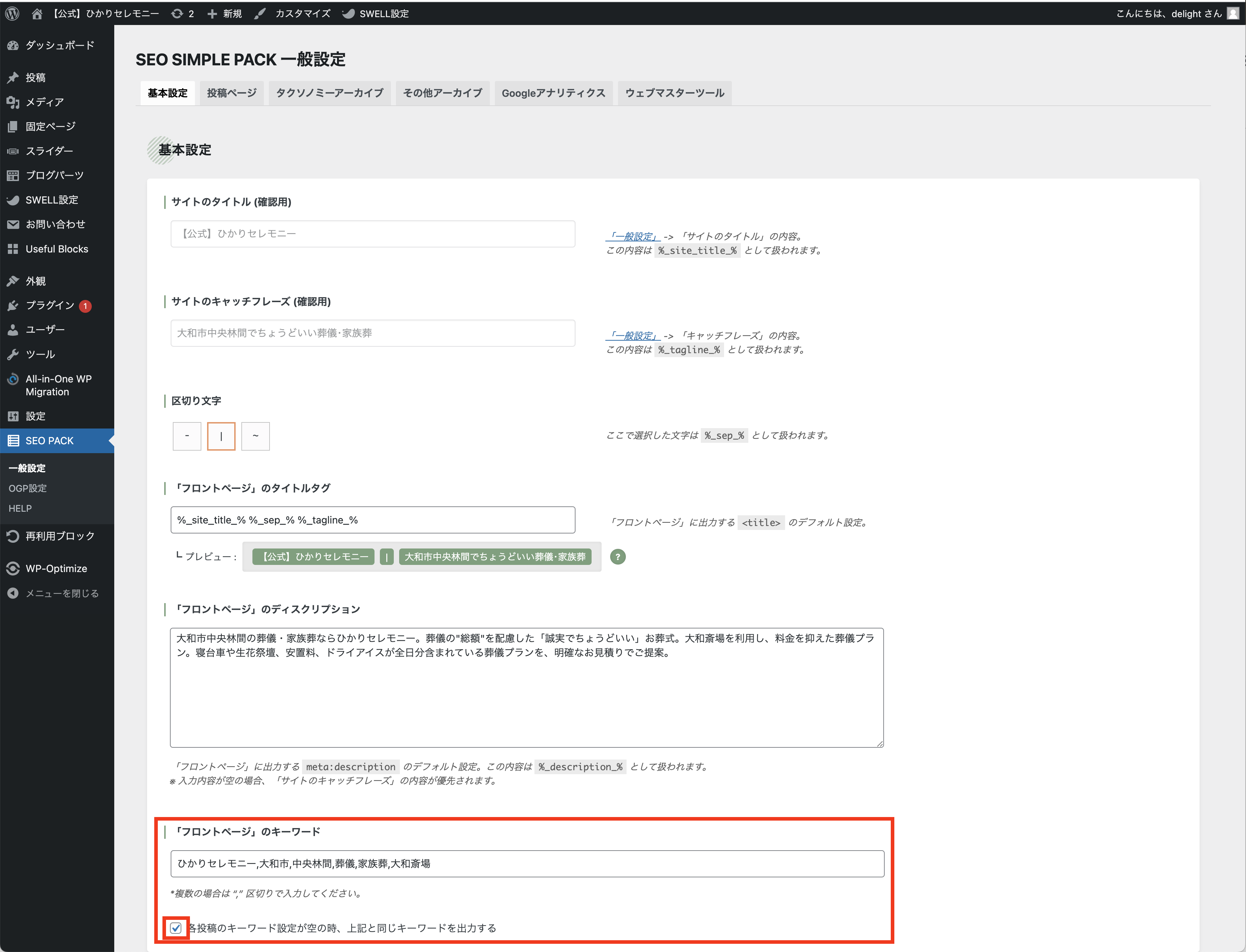Click the plugin update badge showing 1
This screenshot has width=1246, height=952.
click(x=86, y=306)
